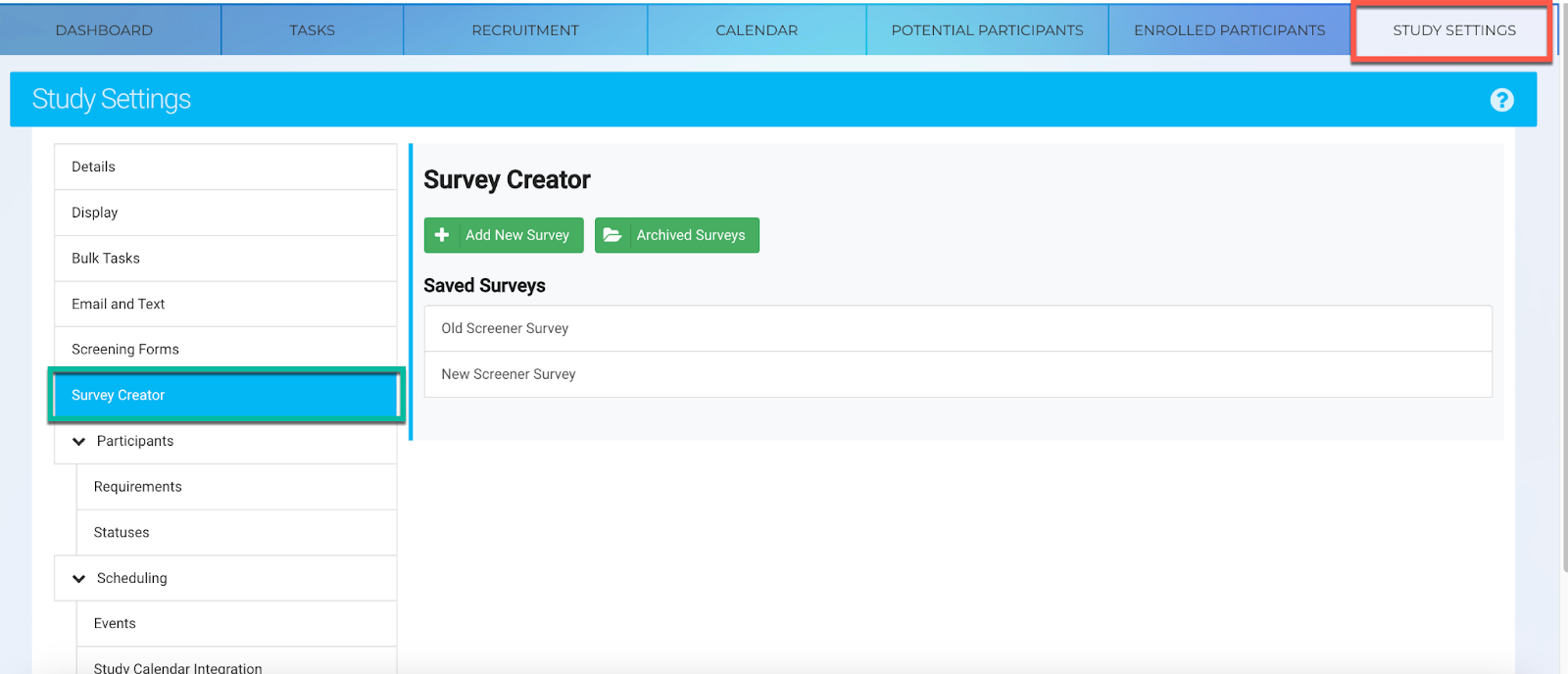Select the Enrolled Participants tab
The height and width of the screenshot is (674, 1568).
point(1229,30)
